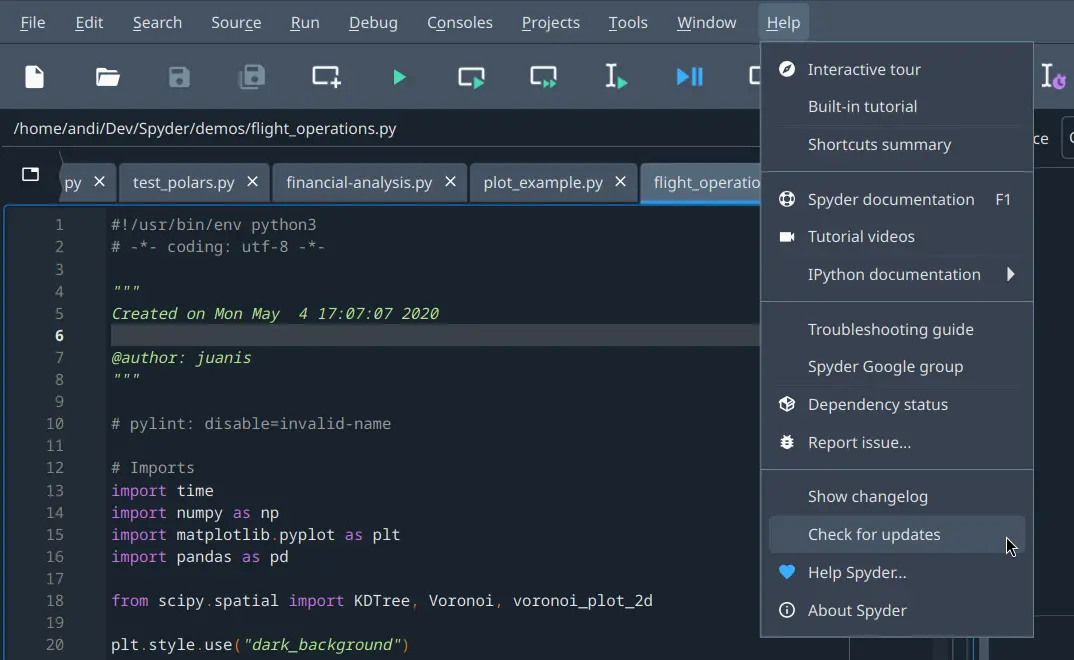Viewport: 1074px width, 660px height.
Task: Choose Built-in tutorial from Help menu
Action: (897, 107)
